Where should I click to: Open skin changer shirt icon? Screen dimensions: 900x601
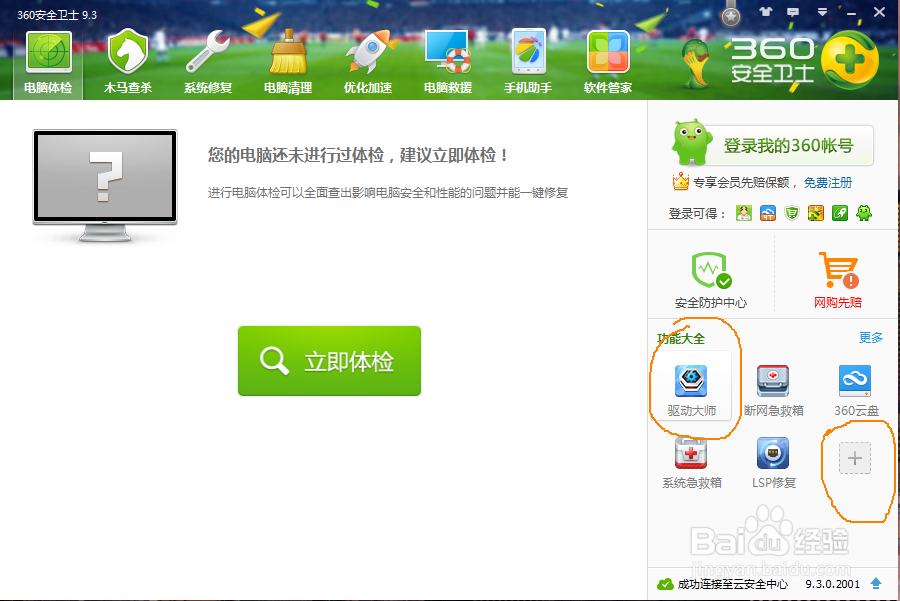(765, 12)
